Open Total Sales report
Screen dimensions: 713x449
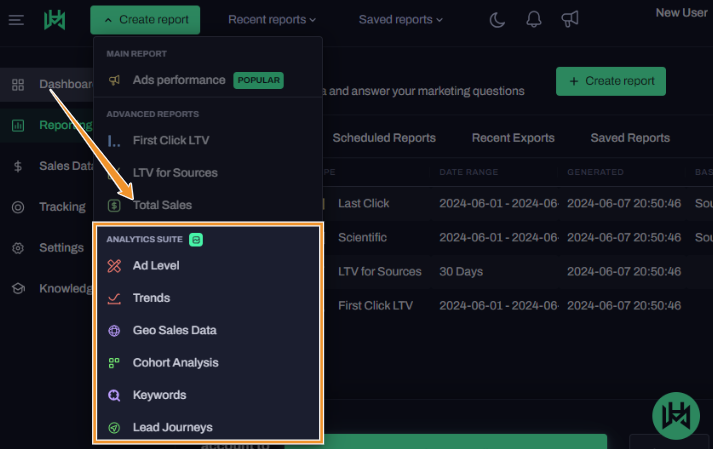[162, 205]
